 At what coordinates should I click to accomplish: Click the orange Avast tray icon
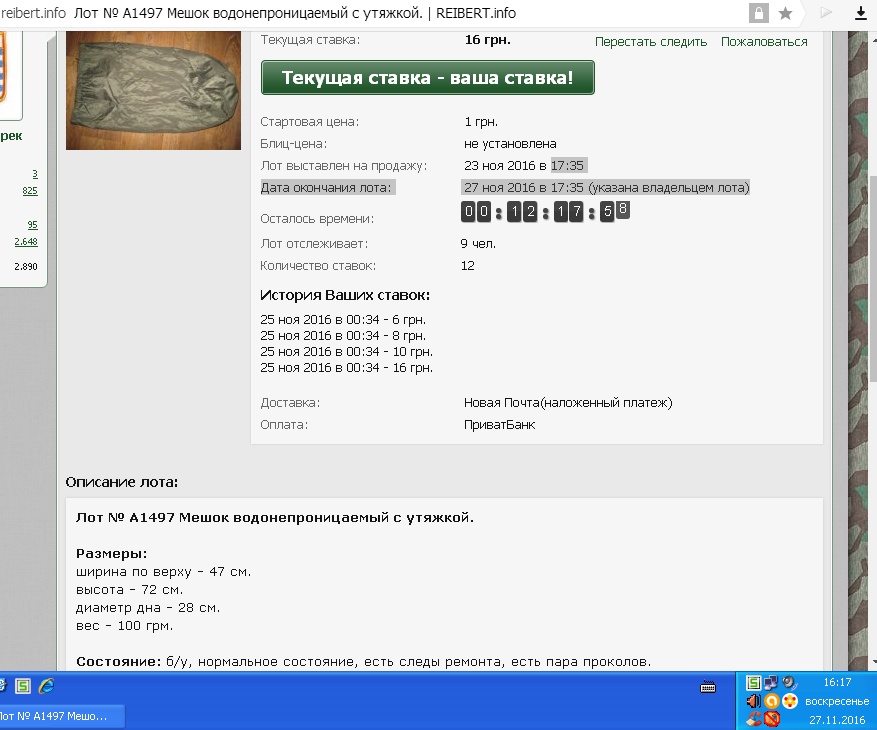(x=771, y=700)
